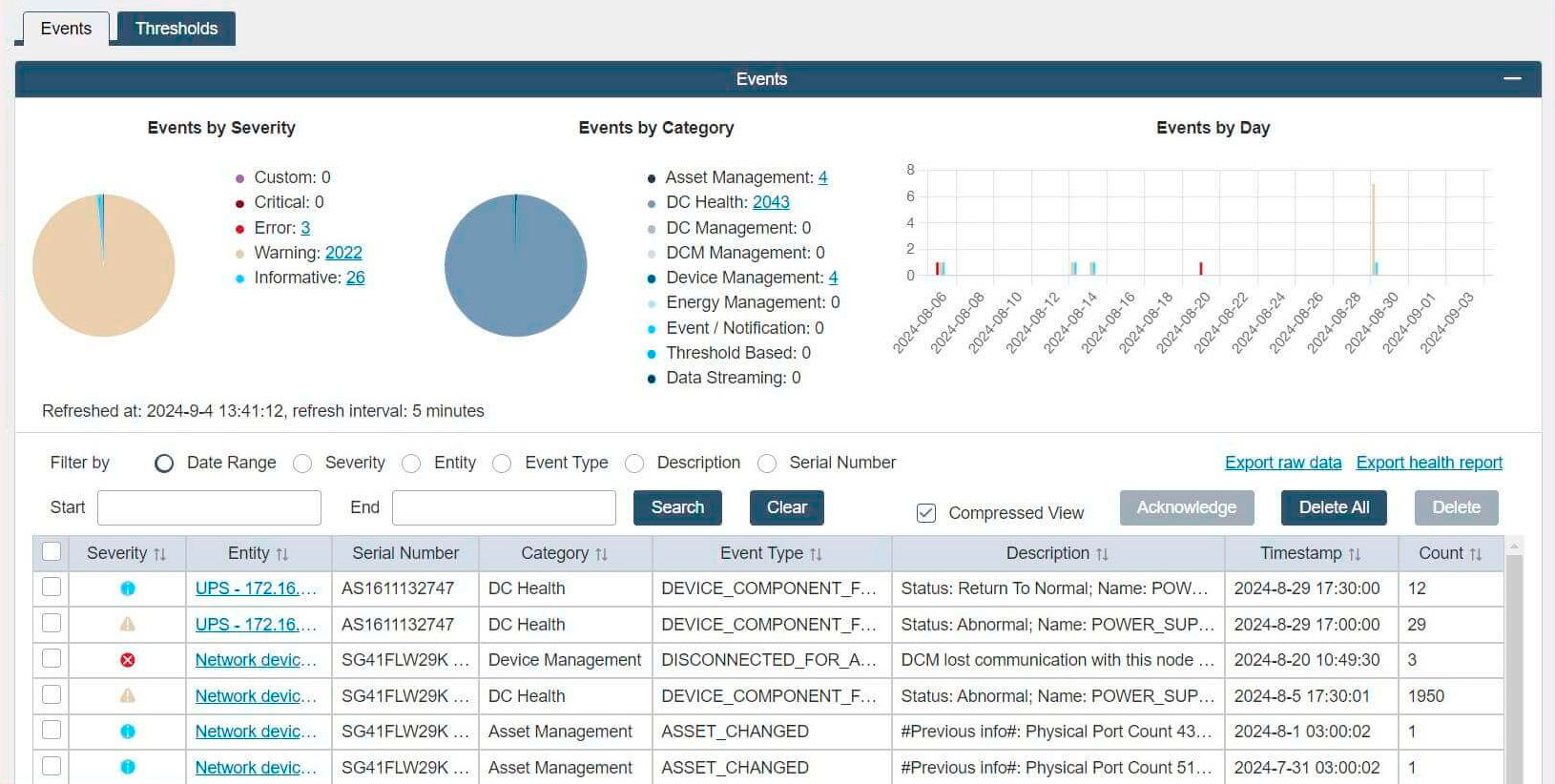The width and height of the screenshot is (1555, 784).
Task: Click informative icon in 2024-8-29 17:30:00 row
Action: (x=128, y=588)
